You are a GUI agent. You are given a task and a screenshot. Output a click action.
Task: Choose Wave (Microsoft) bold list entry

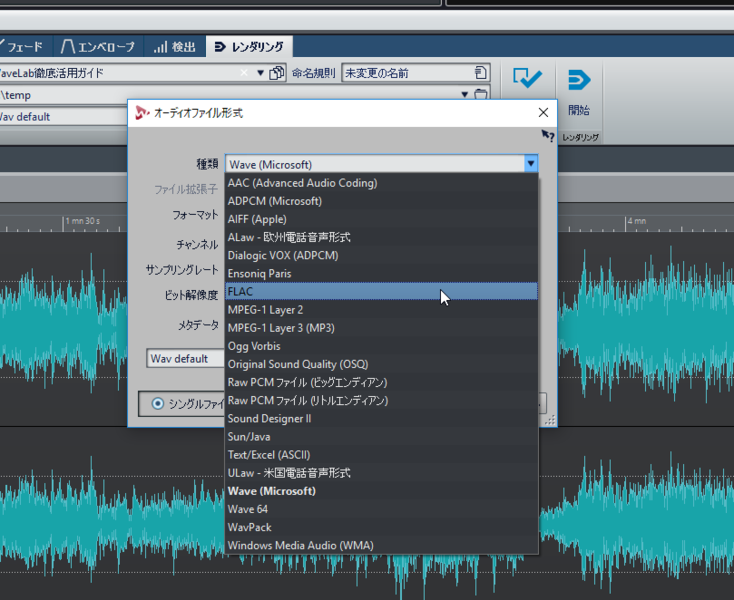point(381,491)
